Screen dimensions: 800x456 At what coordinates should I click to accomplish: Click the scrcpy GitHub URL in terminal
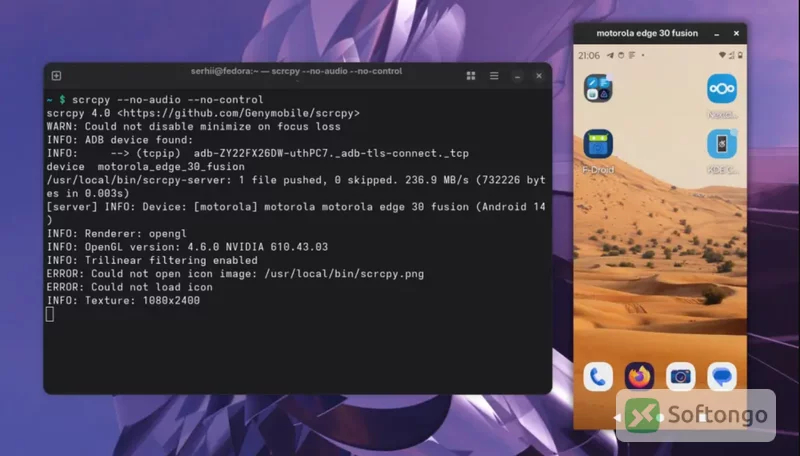(238, 113)
